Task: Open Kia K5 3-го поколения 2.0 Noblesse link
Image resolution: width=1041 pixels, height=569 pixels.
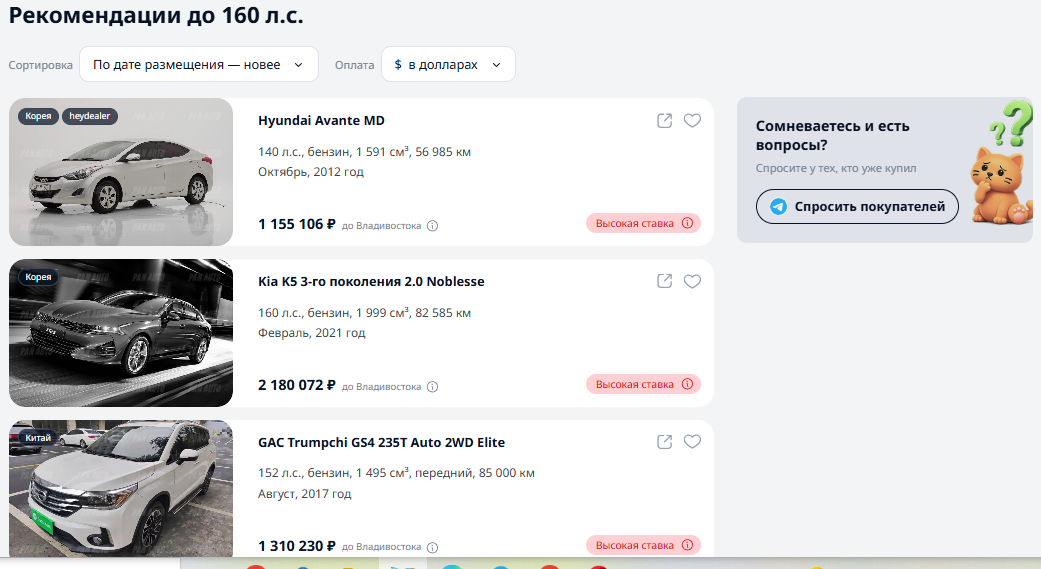Action: 371,281
